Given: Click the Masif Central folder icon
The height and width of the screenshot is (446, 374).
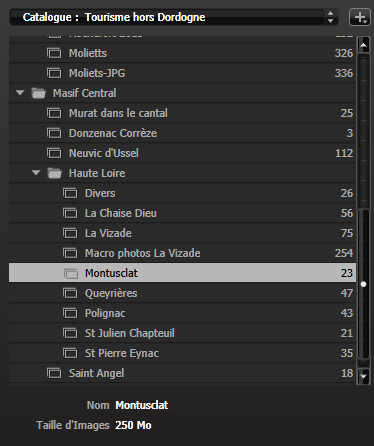Looking at the screenshot, I should pyautogui.click(x=38, y=93).
